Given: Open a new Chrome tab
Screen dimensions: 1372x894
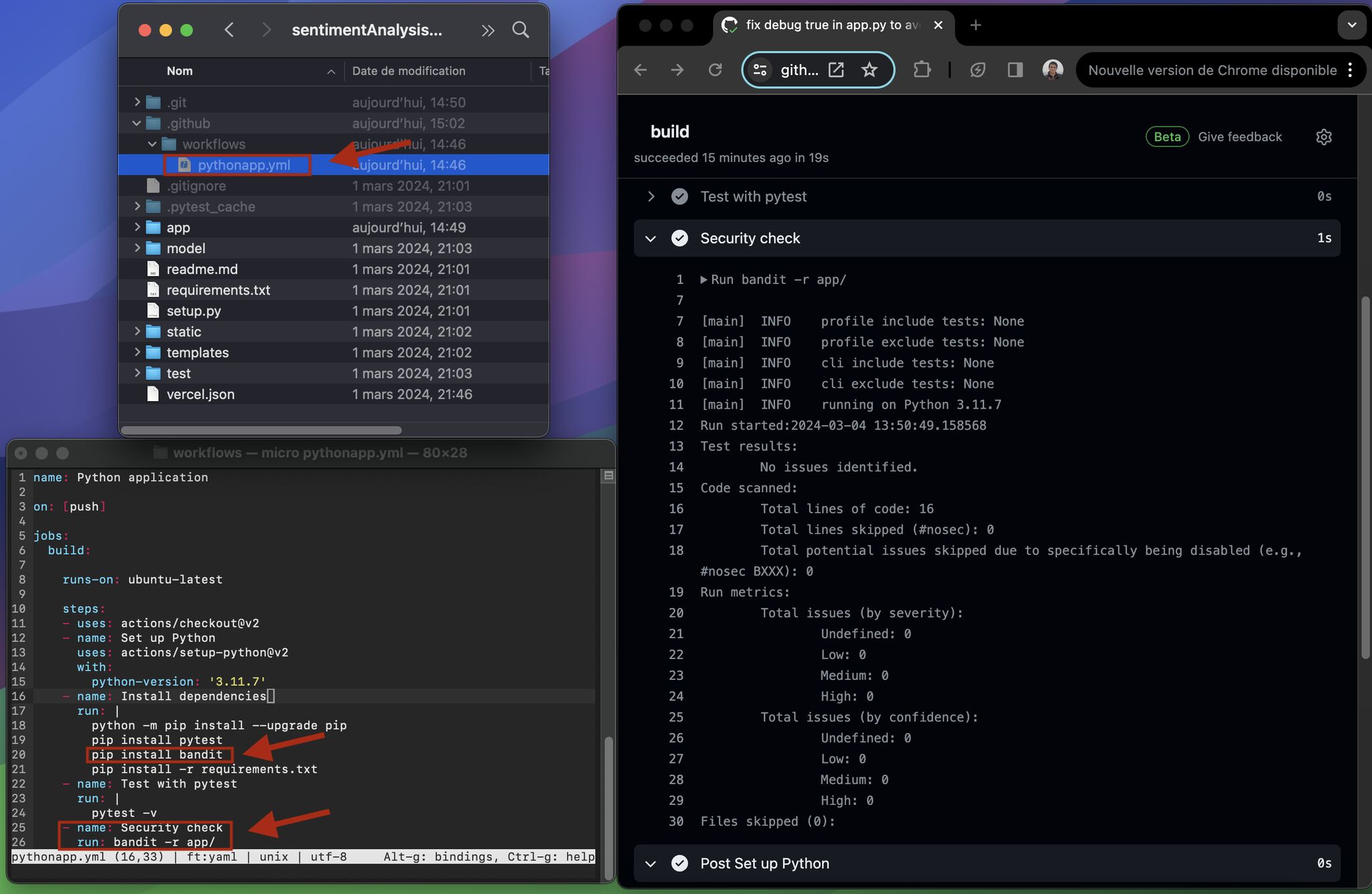Looking at the screenshot, I should (975, 25).
